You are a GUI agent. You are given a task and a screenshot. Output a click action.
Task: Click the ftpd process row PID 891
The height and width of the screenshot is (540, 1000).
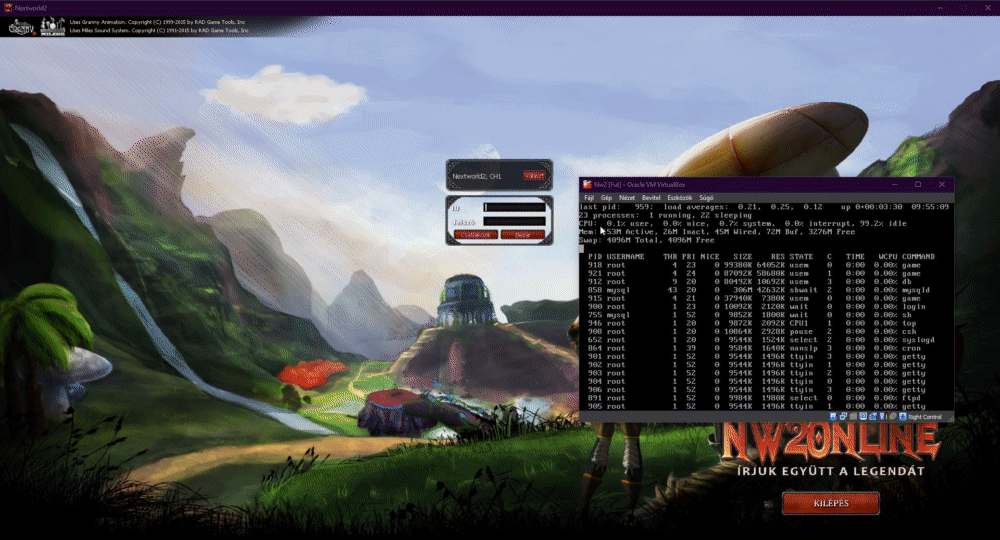point(754,398)
